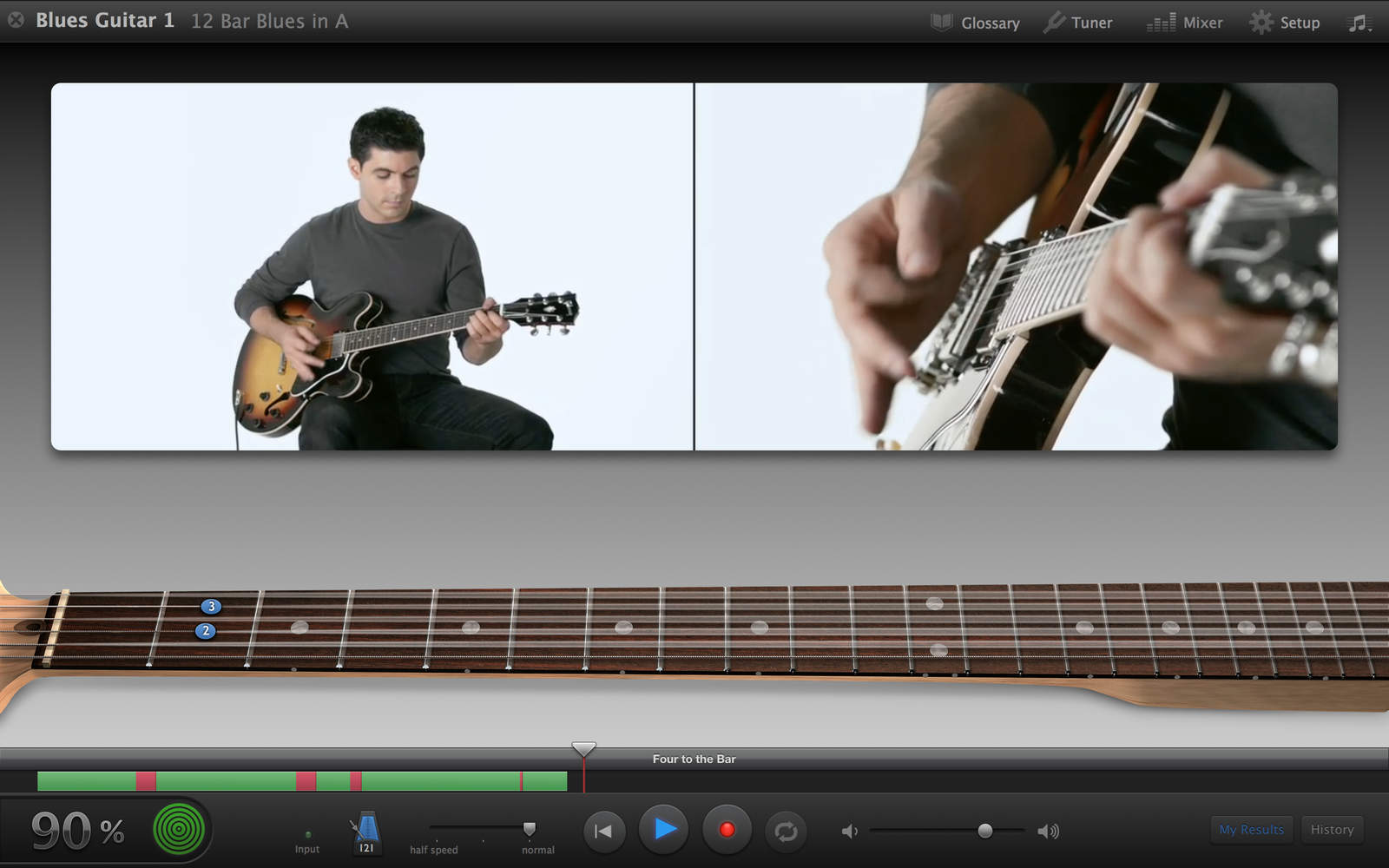Viewport: 1389px width, 868px height.
Task: Click the music note menu icon
Action: click(1359, 23)
